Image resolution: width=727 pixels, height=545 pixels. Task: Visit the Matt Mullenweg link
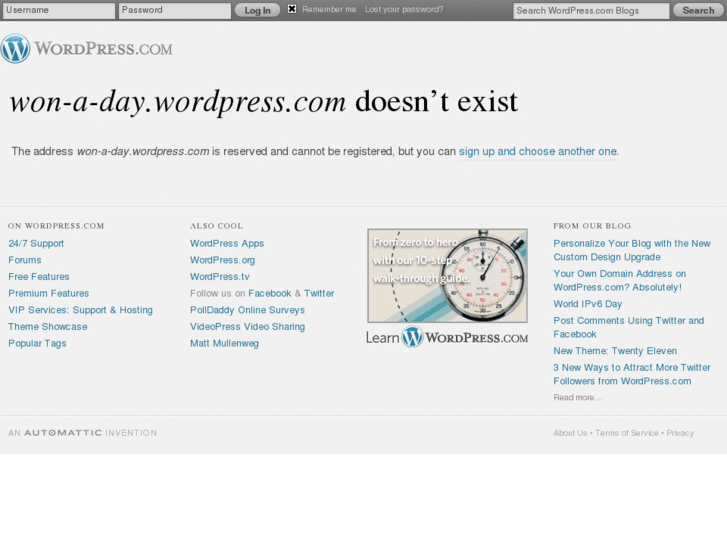pyautogui.click(x=224, y=344)
